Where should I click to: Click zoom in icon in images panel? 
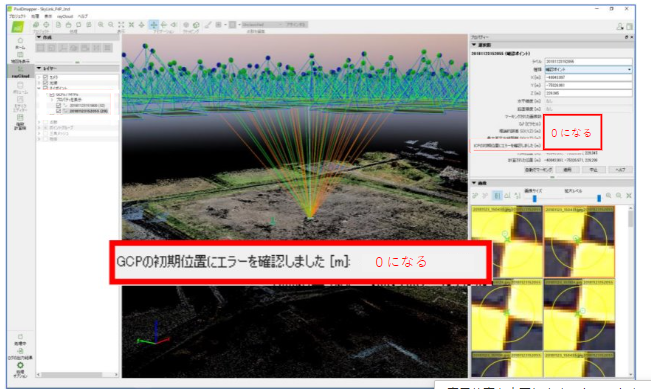click(x=608, y=196)
